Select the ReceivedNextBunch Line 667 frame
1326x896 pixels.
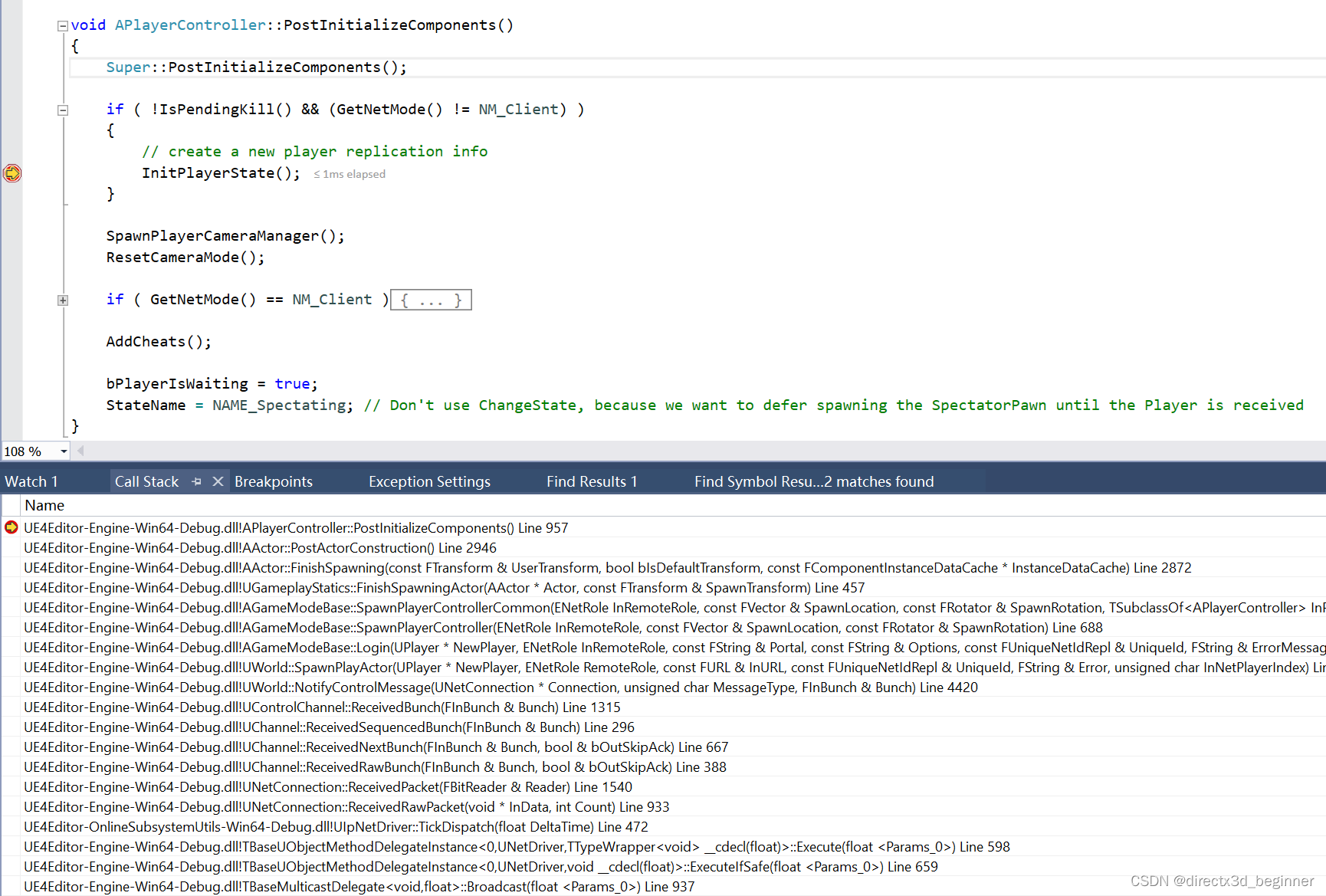pos(376,747)
